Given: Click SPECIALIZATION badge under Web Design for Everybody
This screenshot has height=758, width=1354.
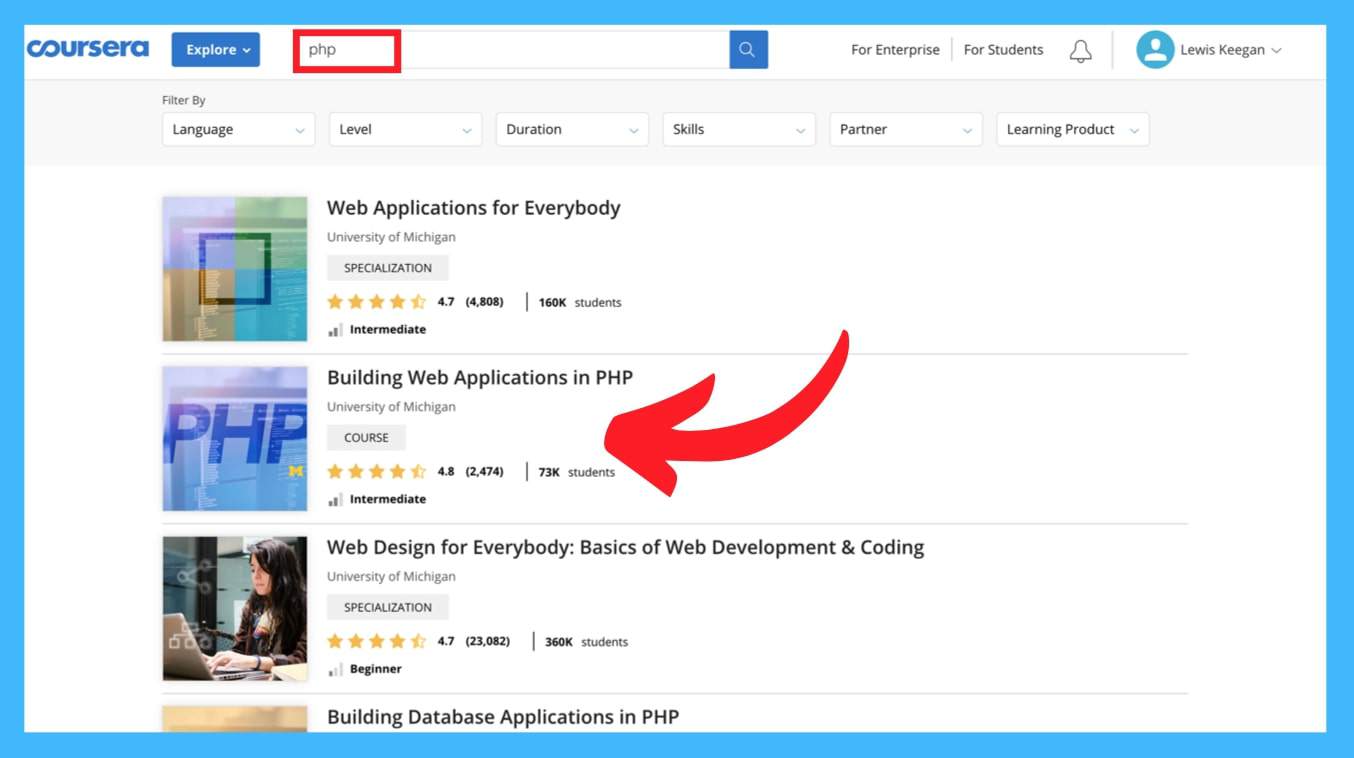Looking at the screenshot, I should 388,607.
